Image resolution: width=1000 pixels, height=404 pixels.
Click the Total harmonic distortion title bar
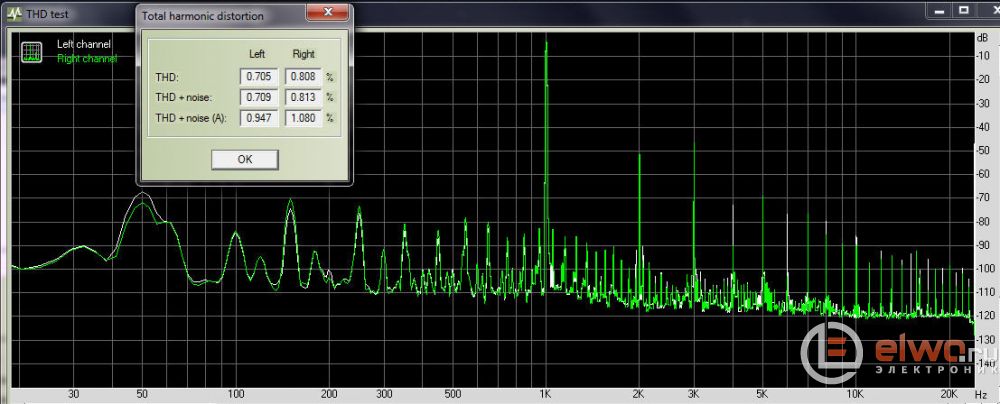(x=220, y=16)
